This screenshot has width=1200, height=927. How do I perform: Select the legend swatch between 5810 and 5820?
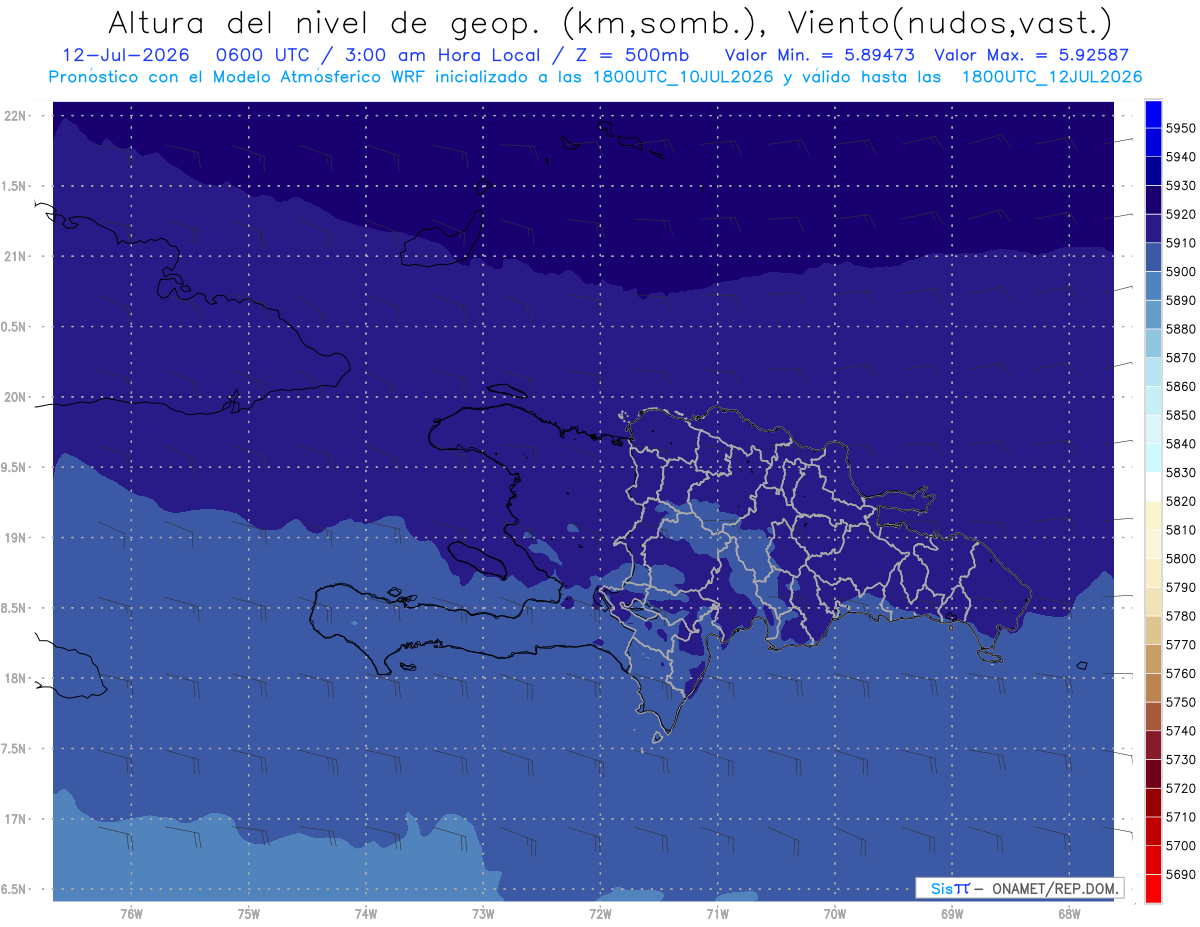pos(1153,516)
